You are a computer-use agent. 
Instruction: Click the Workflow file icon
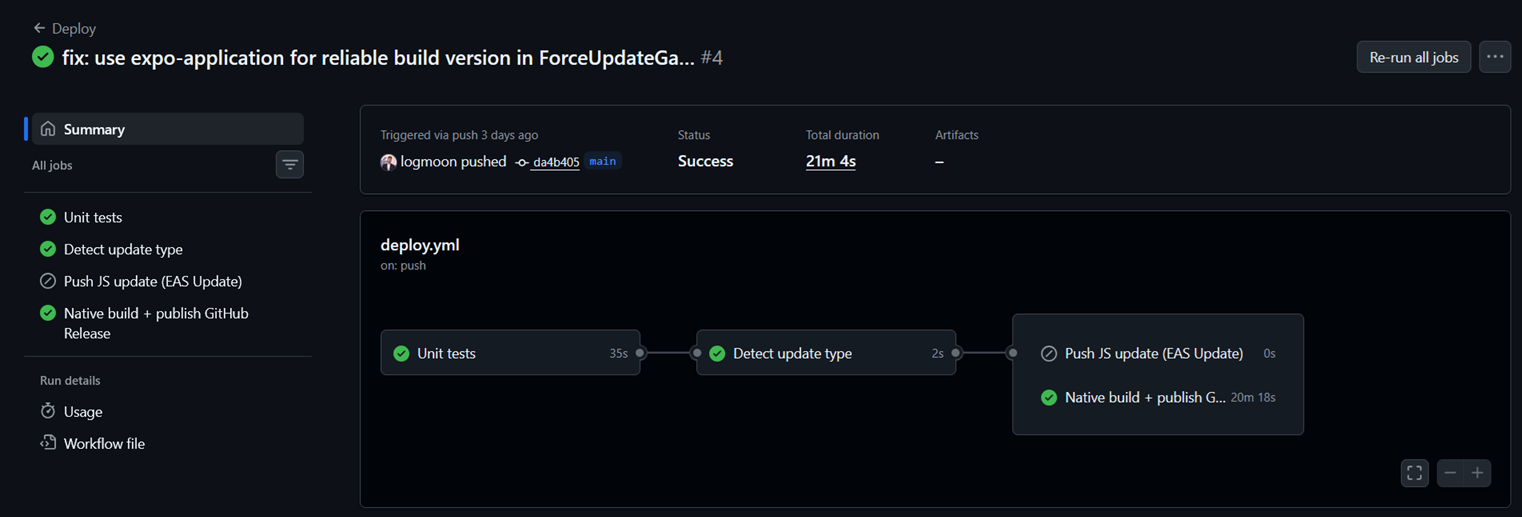(47, 443)
